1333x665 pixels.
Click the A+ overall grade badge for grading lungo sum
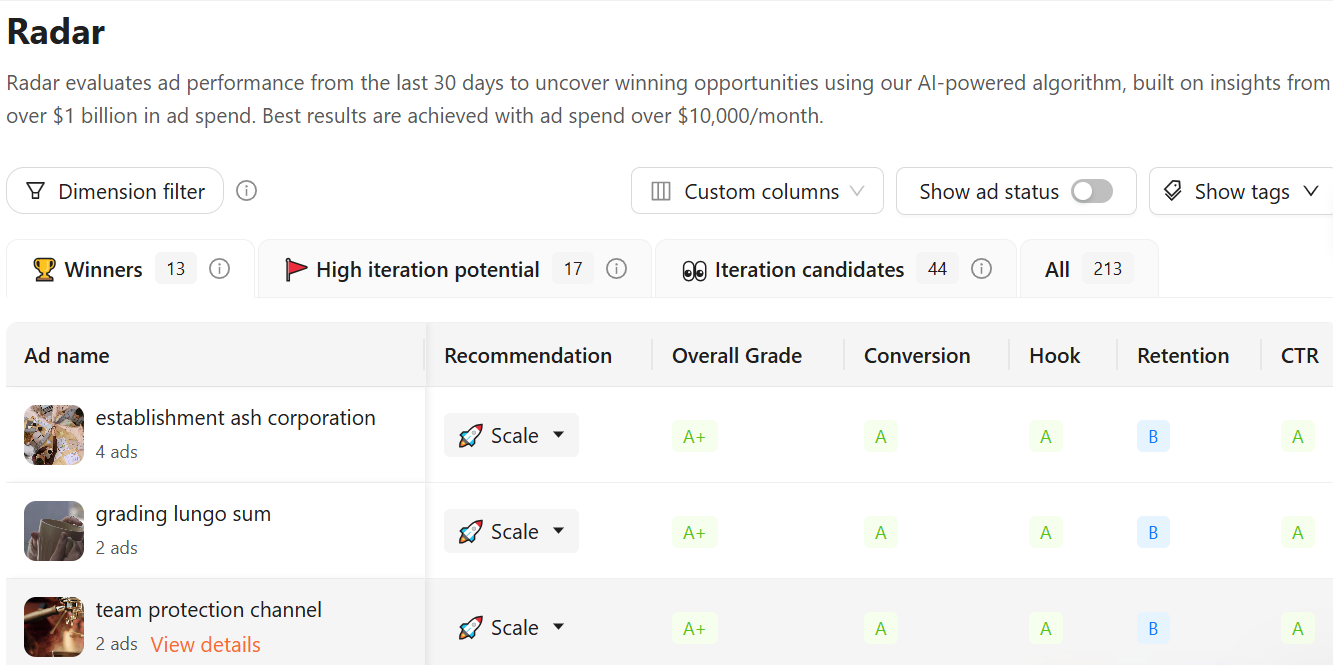pyautogui.click(x=695, y=532)
